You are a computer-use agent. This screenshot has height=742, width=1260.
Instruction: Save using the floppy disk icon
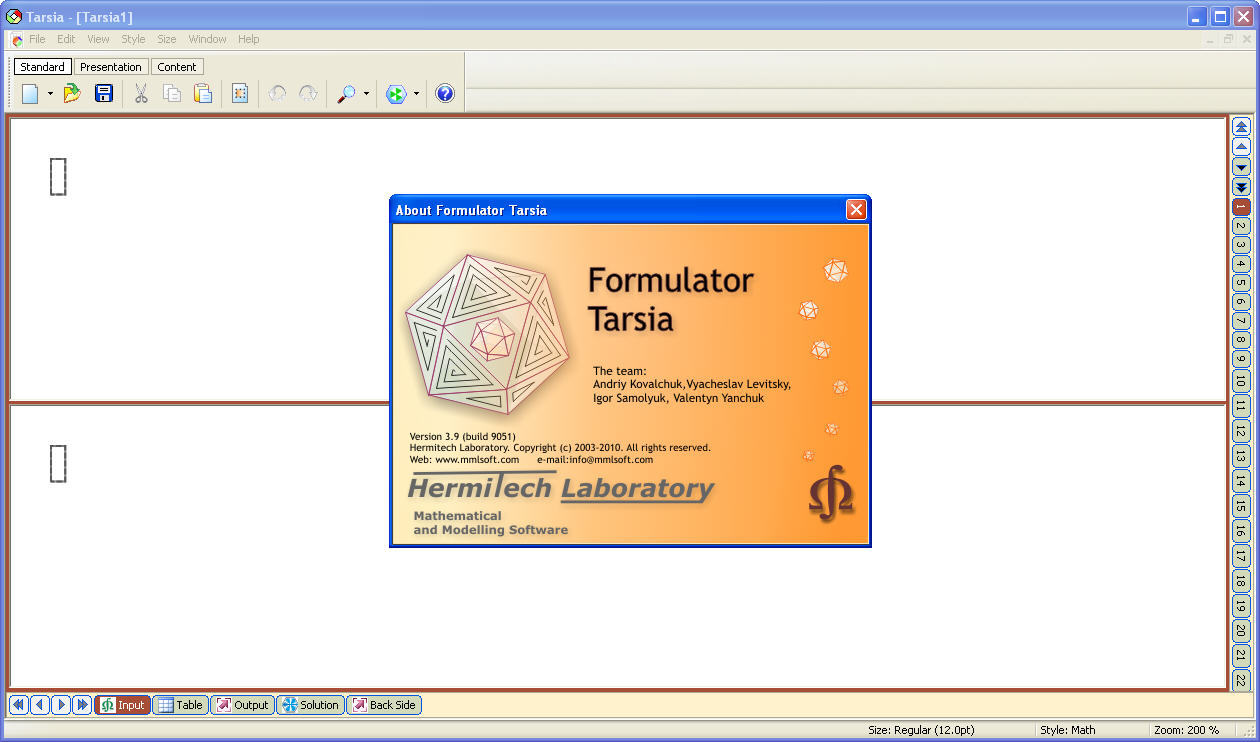coord(103,94)
